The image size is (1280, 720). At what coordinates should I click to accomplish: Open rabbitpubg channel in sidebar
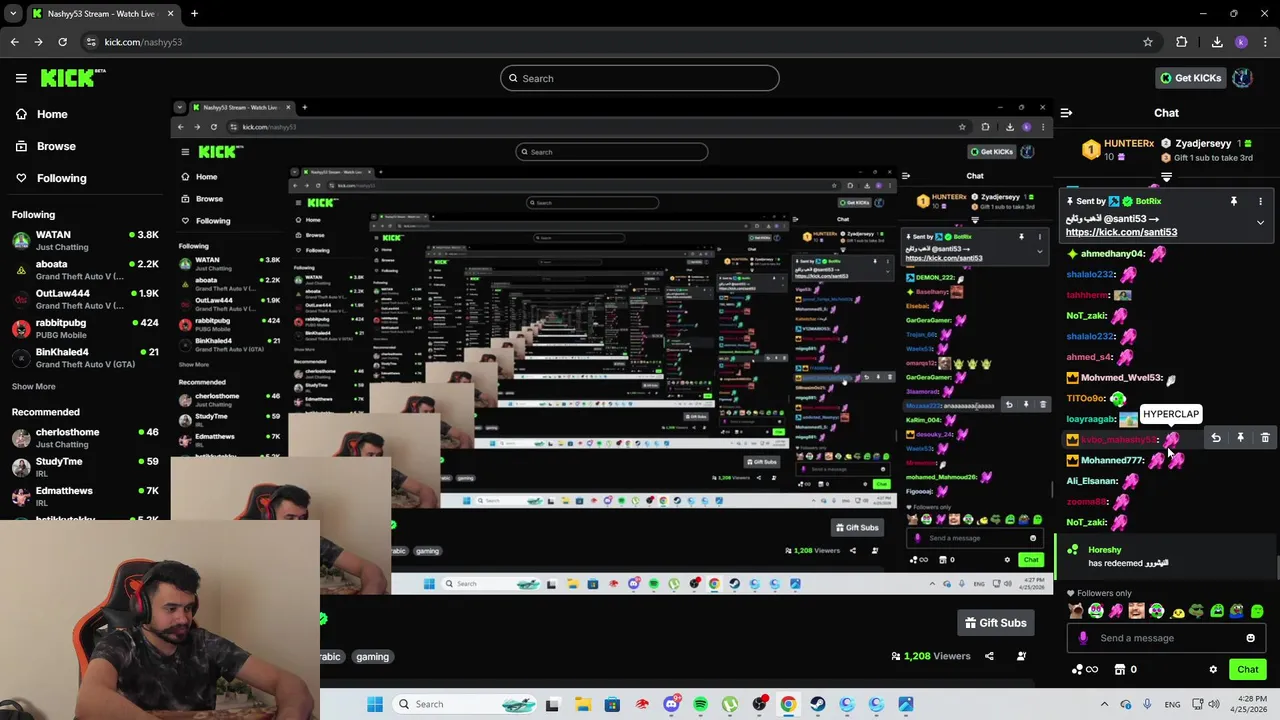85,329
